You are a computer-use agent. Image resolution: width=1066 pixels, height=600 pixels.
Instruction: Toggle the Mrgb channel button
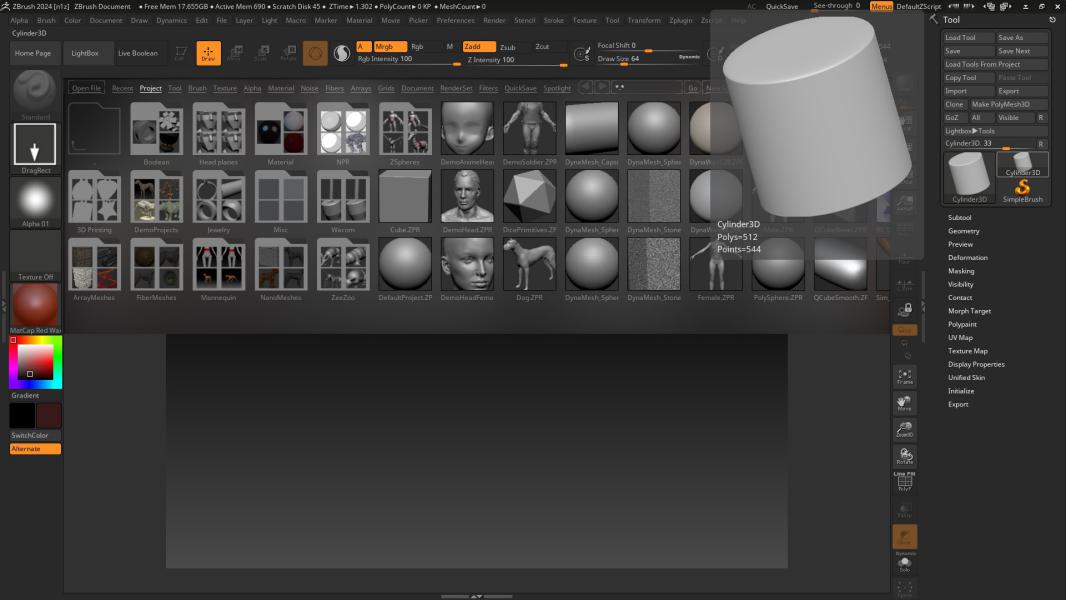(x=390, y=46)
